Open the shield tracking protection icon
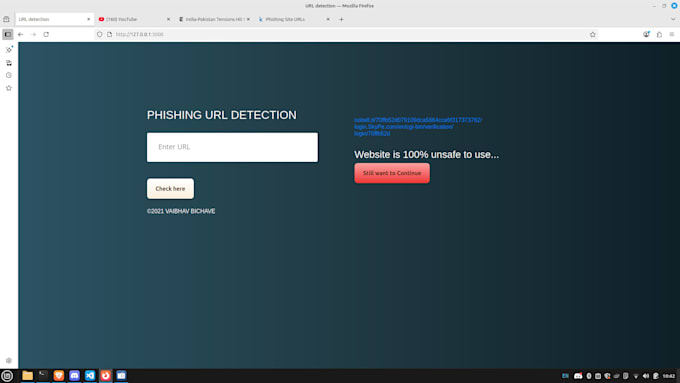Viewport: 680px width, 383px height. click(x=100, y=34)
